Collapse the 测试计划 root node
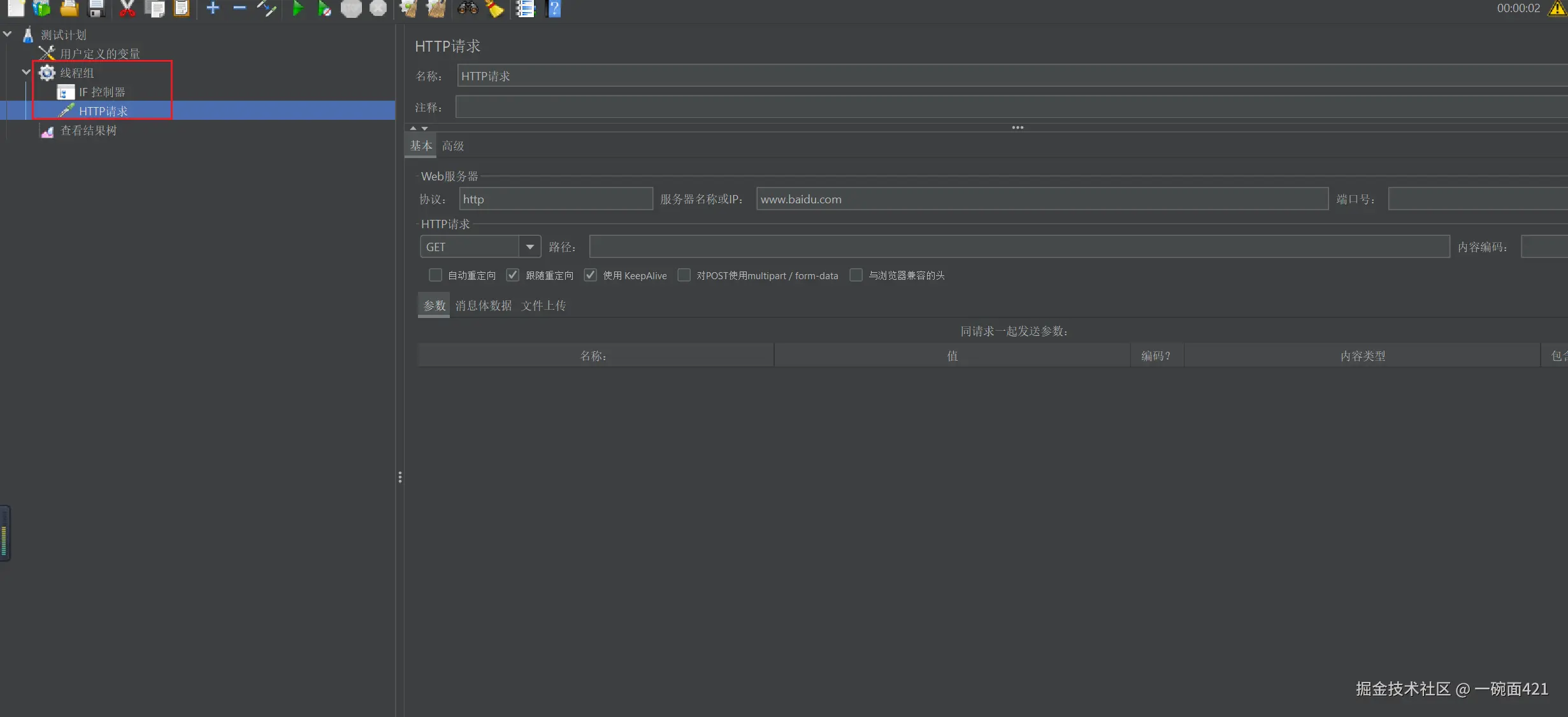 pos(8,34)
